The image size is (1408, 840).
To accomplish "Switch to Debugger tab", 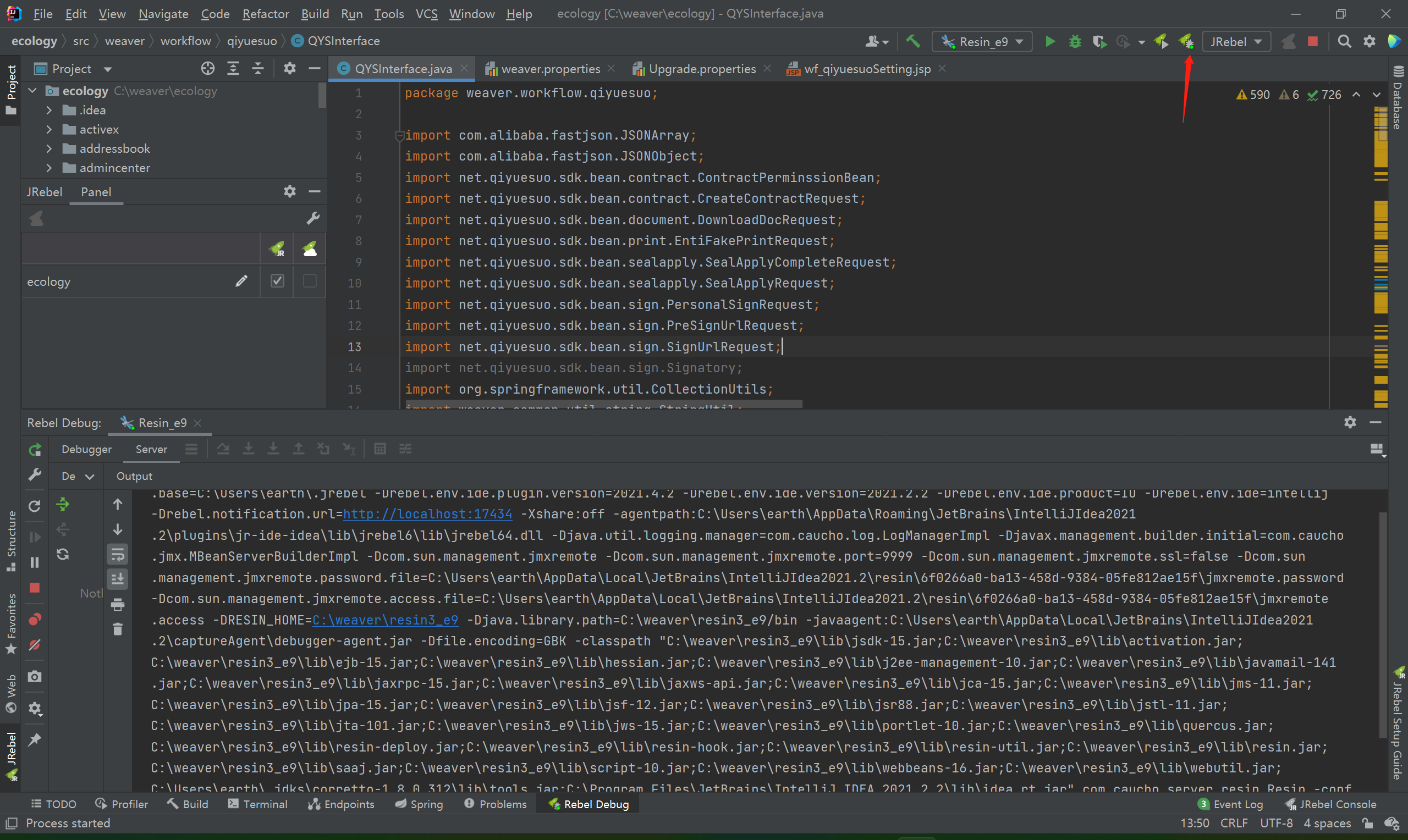I will point(86,449).
